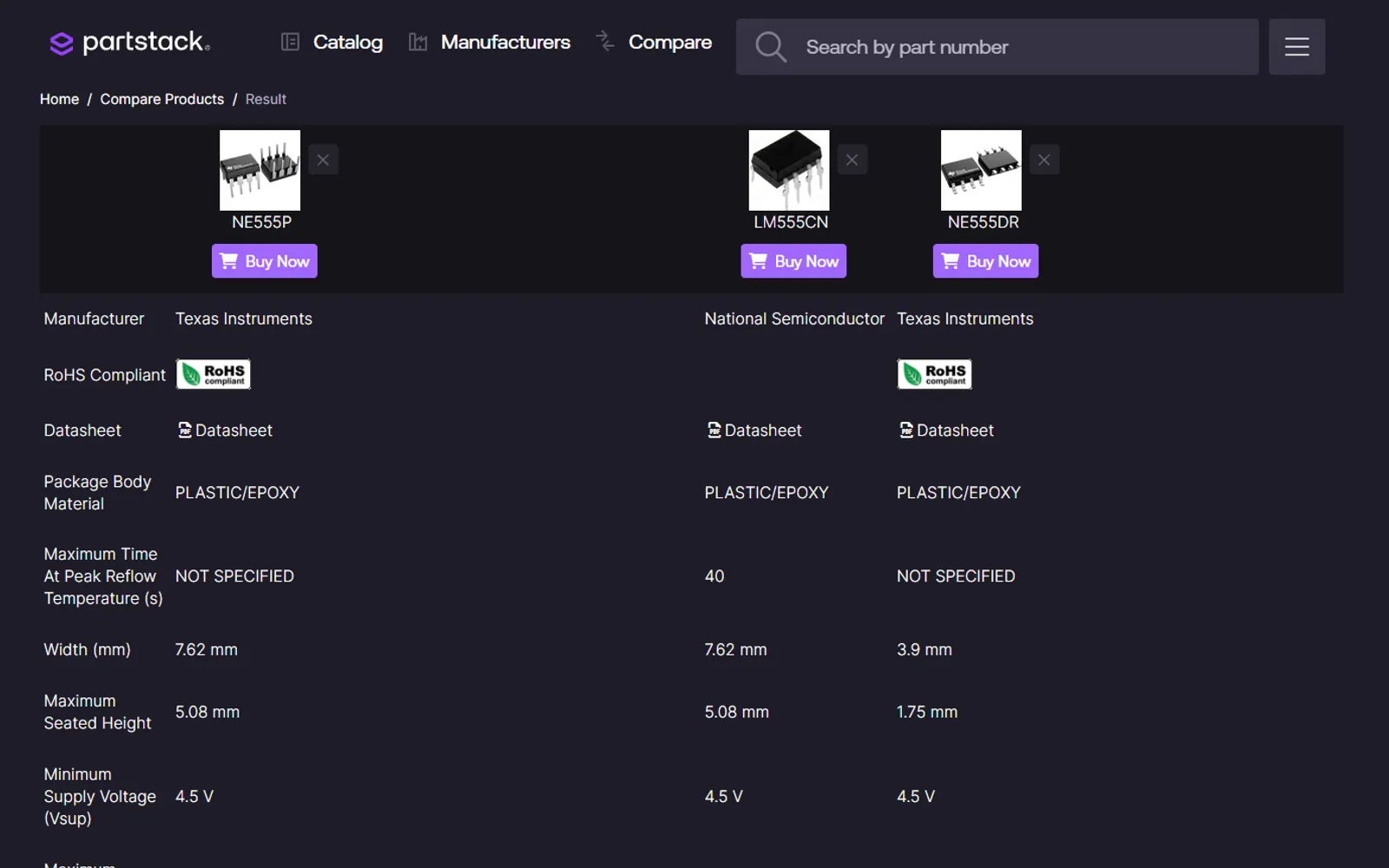
Task: Click Buy Now for NE555DR
Action: click(985, 261)
